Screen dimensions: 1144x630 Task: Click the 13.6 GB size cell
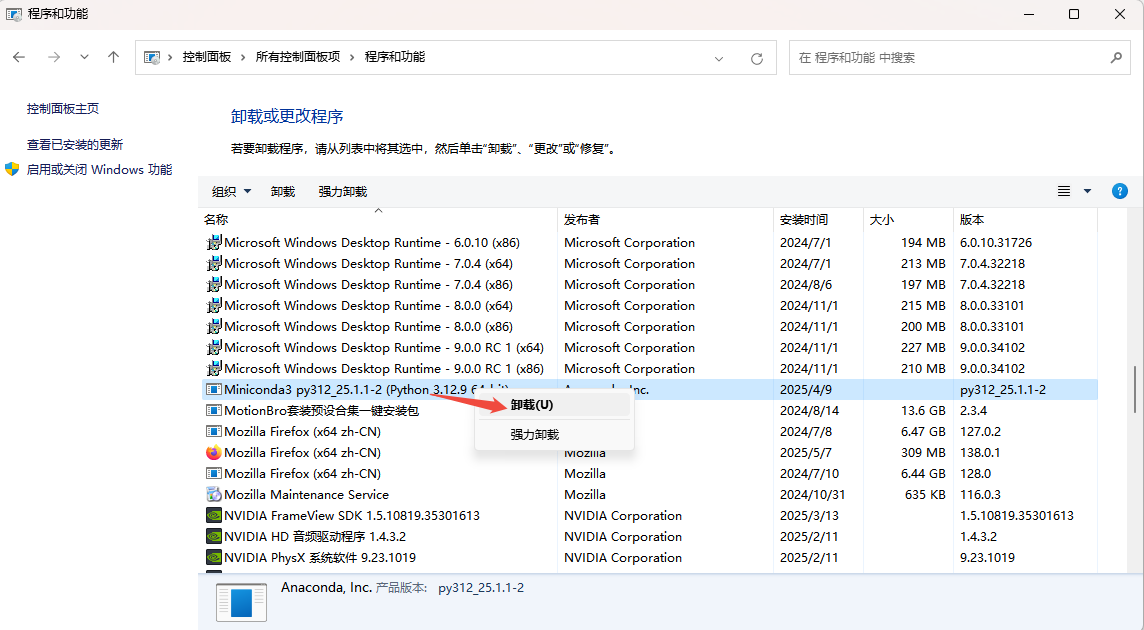[x=923, y=411]
